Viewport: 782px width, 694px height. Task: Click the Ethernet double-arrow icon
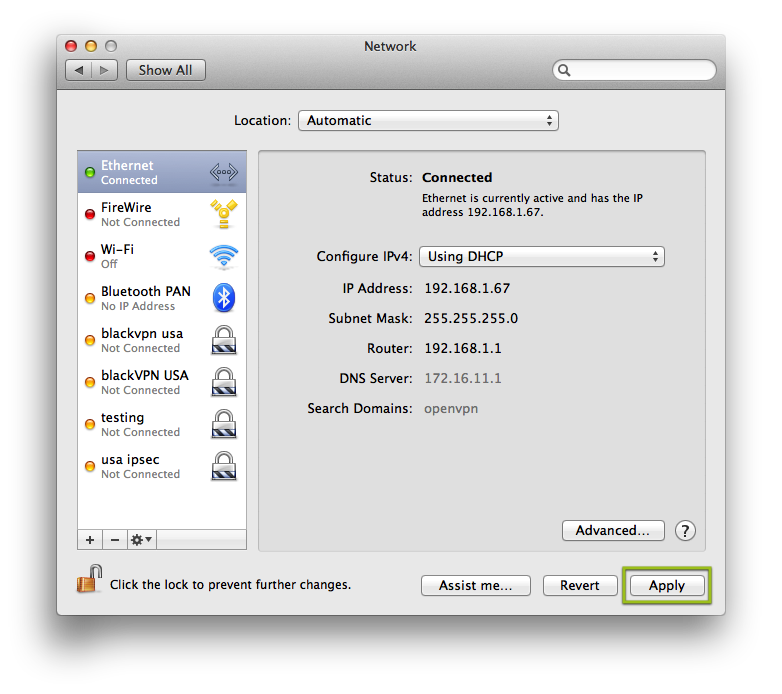point(223,172)
